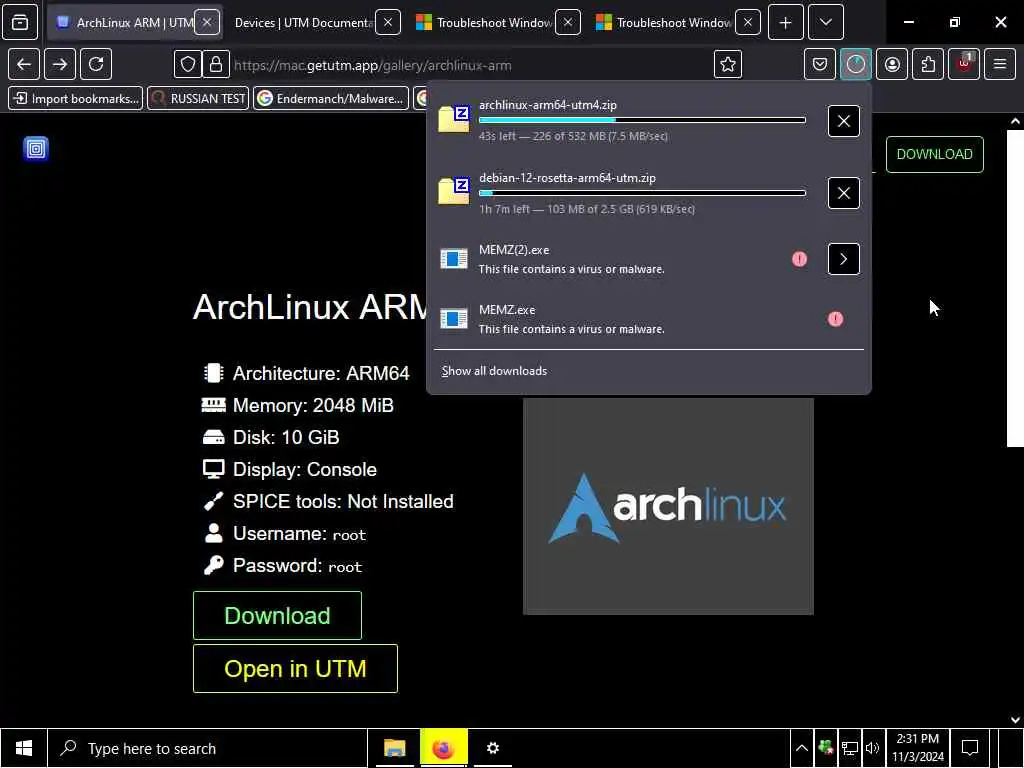This screenshot has height=768, width=1024.
Task: Click archlinux zip download progress bar
Action: tap(642, 120)
